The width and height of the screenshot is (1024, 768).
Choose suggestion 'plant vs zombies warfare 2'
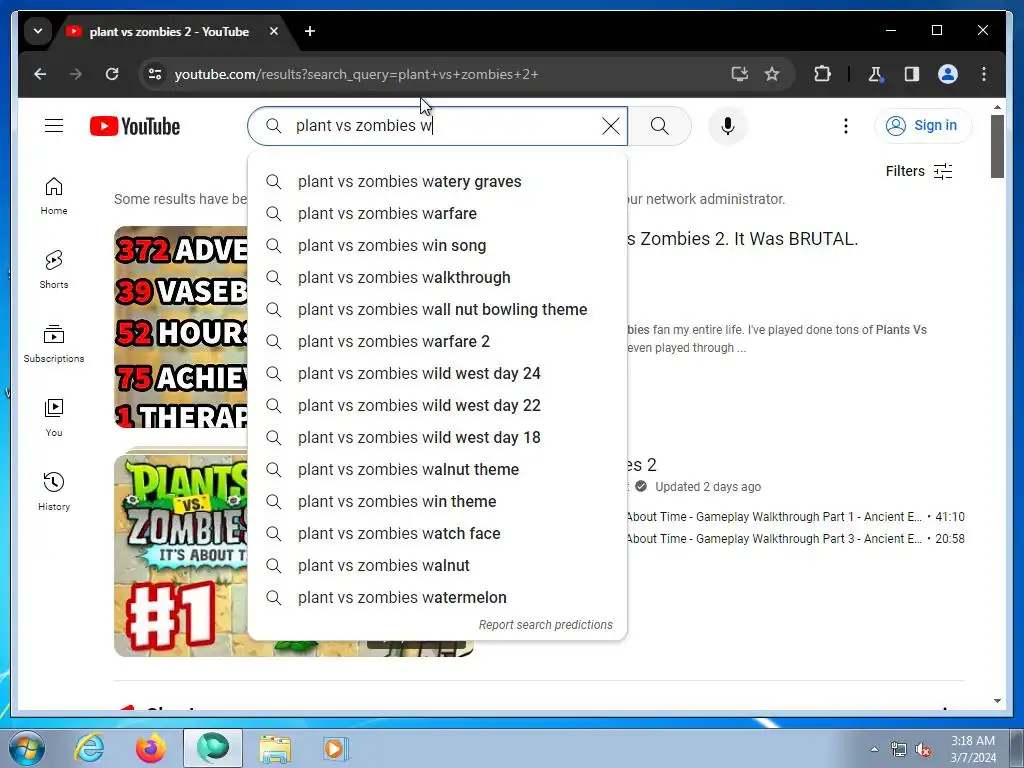coord(437,342)
